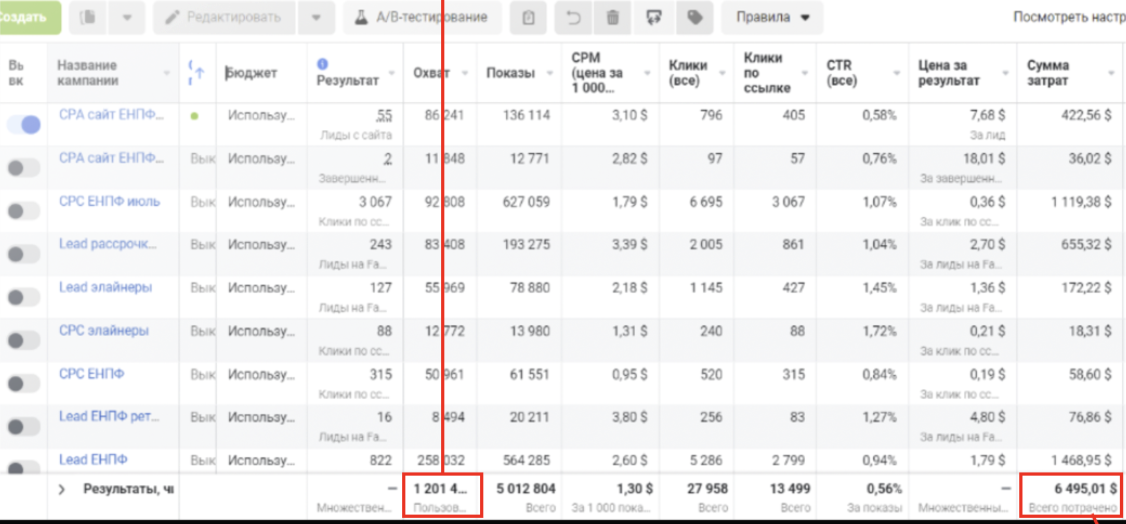Click Посмотреть настройки link
The width and height of the screenshot is (1126, 524).
coord(1069,17)
